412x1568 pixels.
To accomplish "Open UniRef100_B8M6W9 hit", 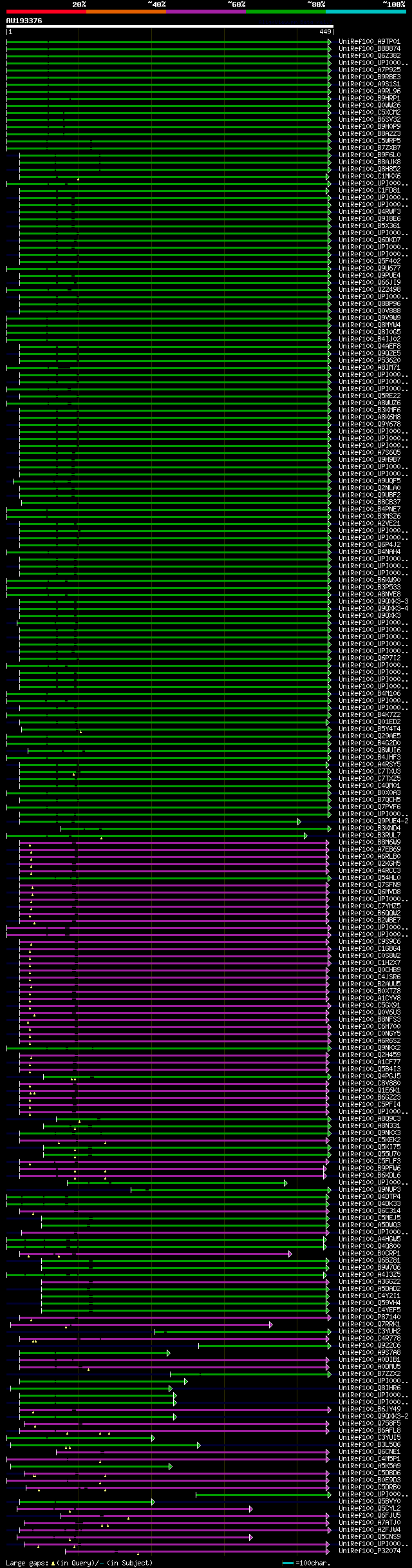I will (x=370, y=843).
